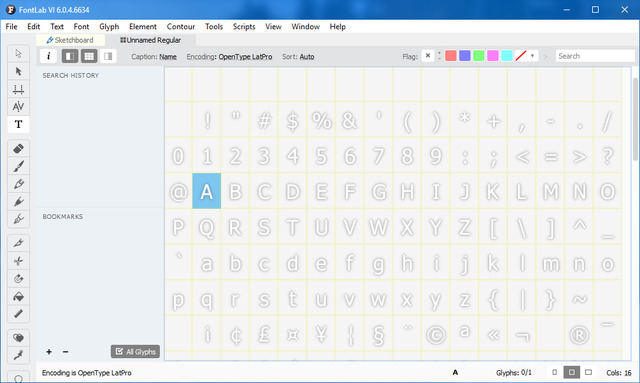Viewport: 640px width, 383px height.
Task: Switch to the Sketchboard tab
Action: click(x=70, y=40)
